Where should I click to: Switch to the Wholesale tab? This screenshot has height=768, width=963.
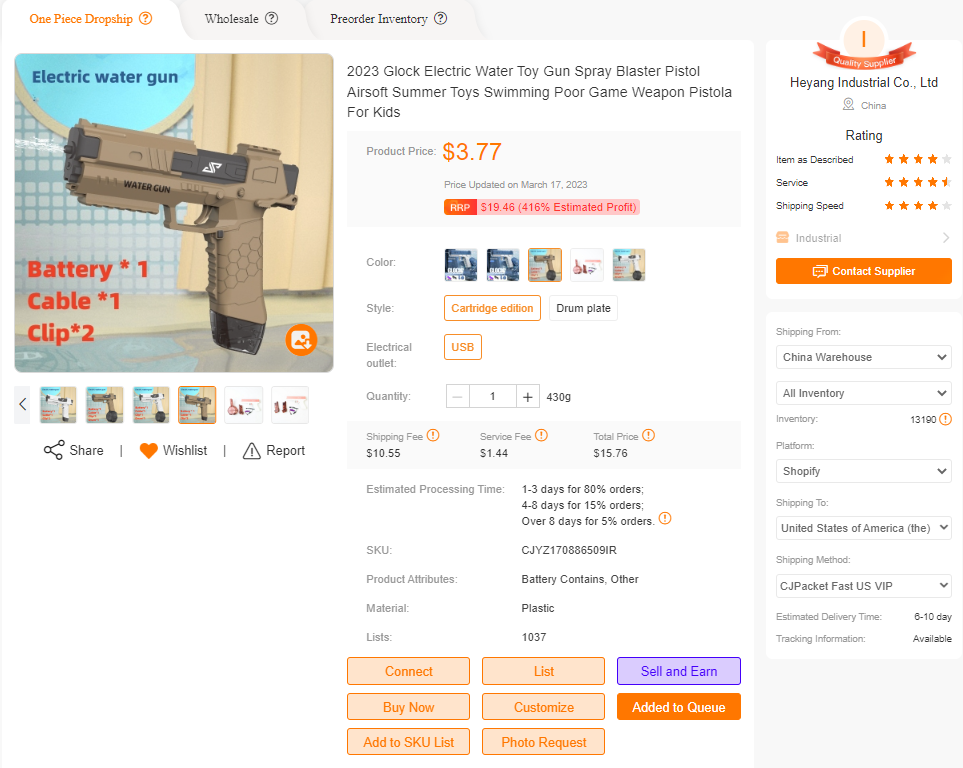tap(232, 19)
